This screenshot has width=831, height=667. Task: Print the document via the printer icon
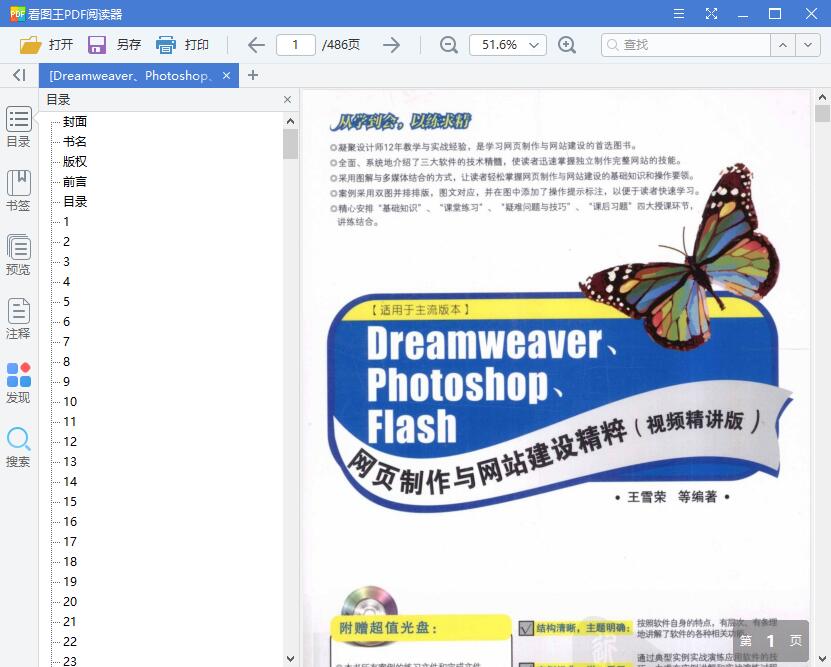[x=165, y=45]
